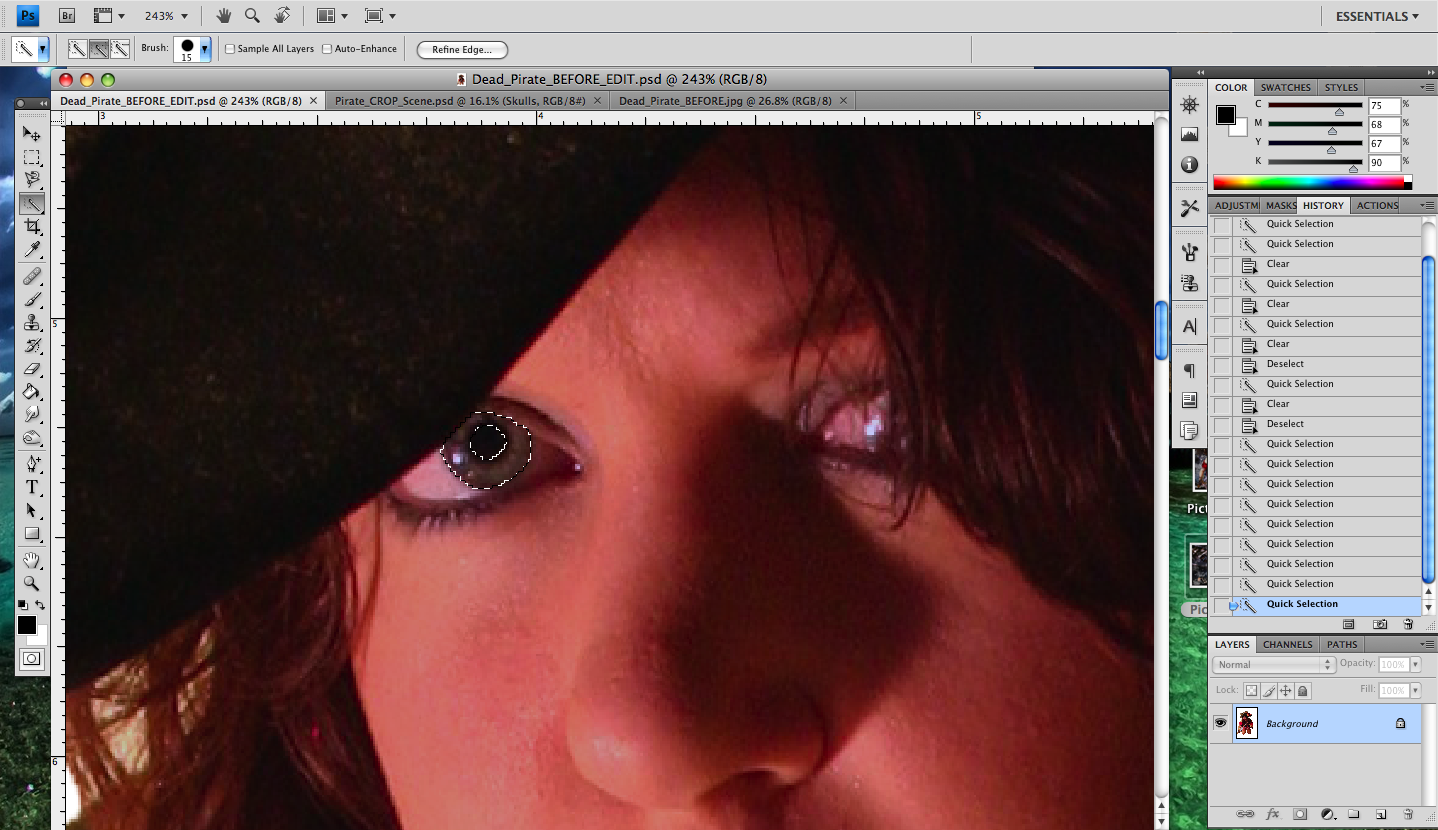Hide the Background layer visibility
This screenshot has height=830, width=1438.
point(1220,723)
